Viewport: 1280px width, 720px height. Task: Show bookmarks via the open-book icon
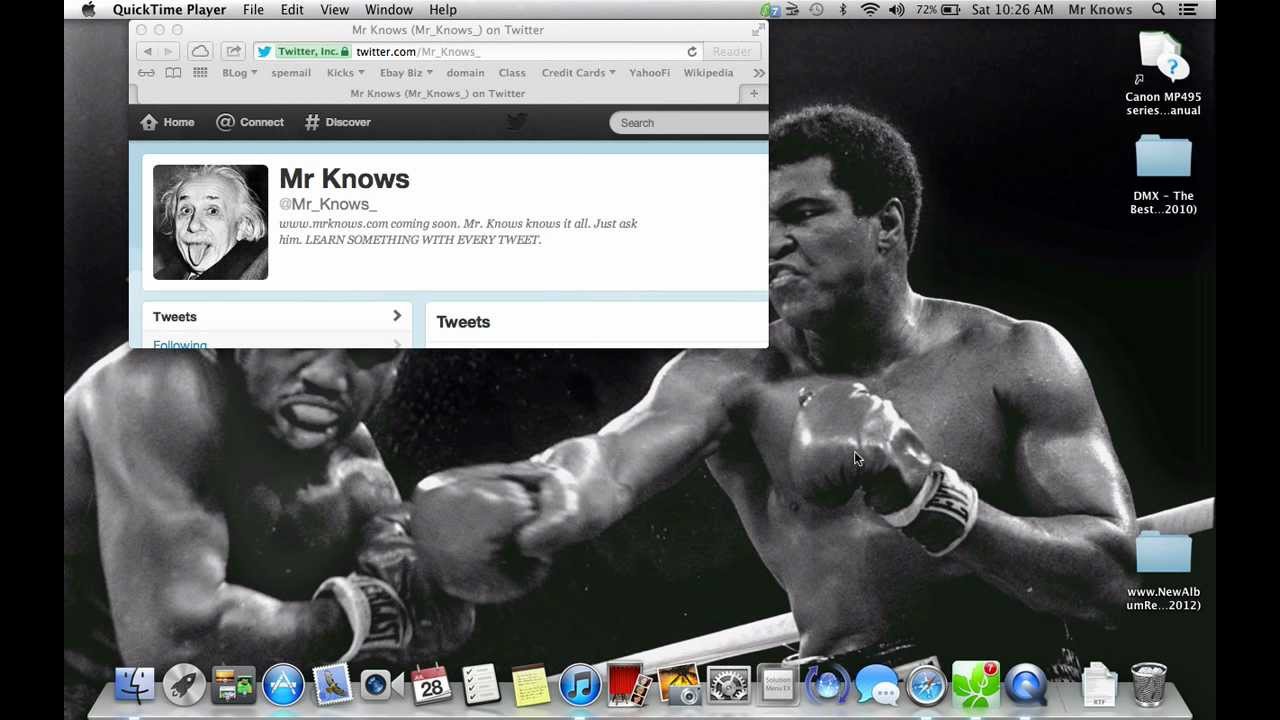(173, 73)
